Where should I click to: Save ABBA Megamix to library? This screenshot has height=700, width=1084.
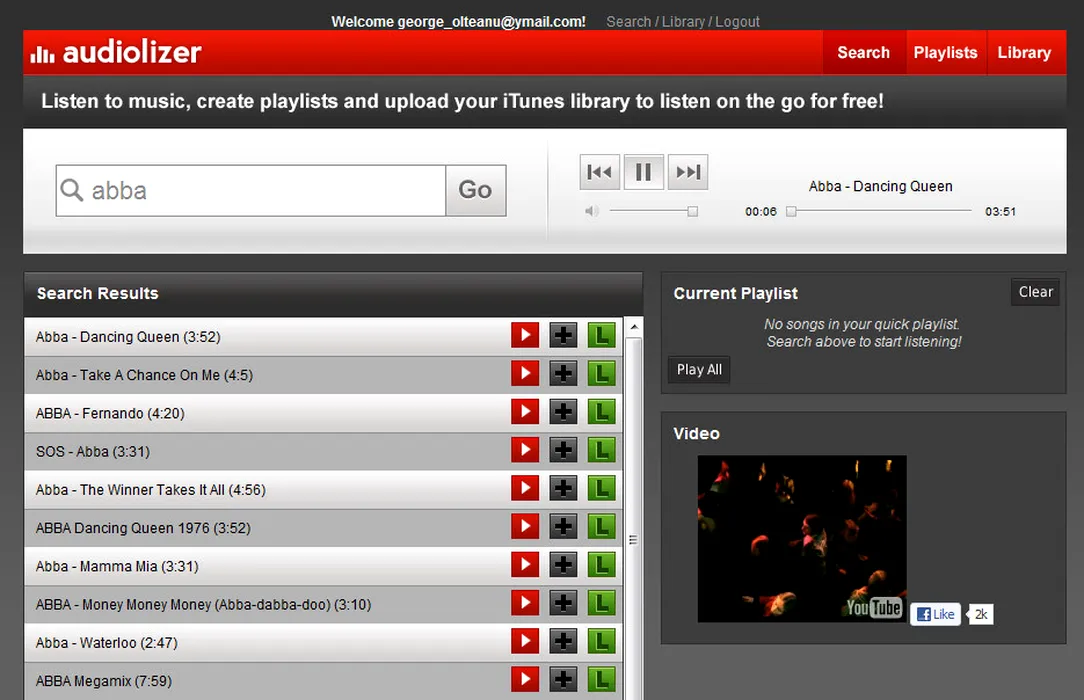coord(601,679)
